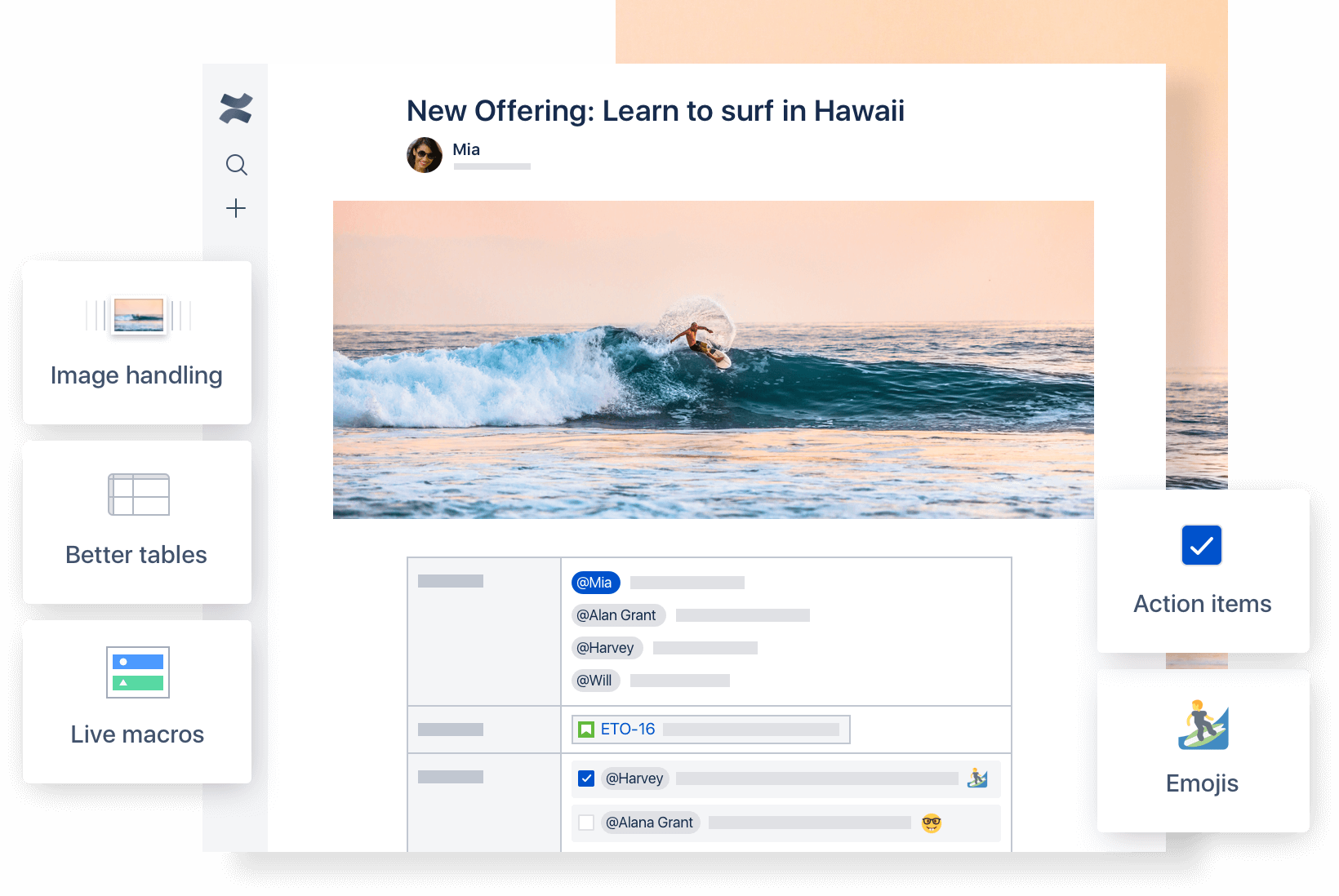The height and width of the screenshot is (896, 1339).
Task: Select the surfing hero image on the page
Action: point(713,360)
